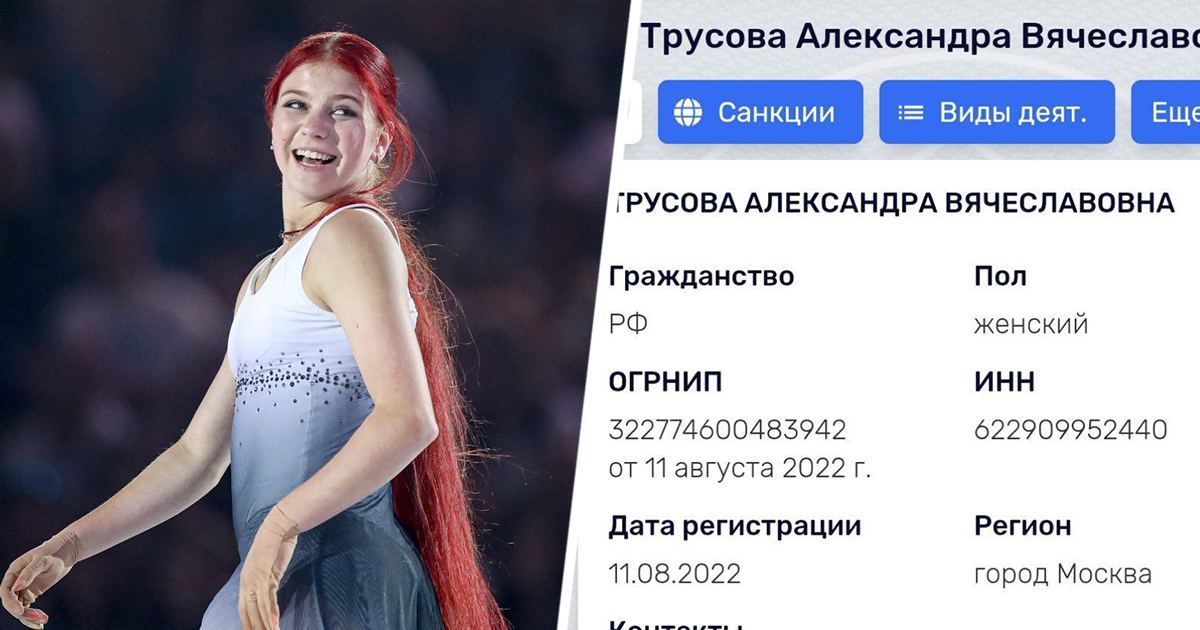Click the ОГРНИП label
This screenshot has height=630, width=1200.
coord(665,382)
